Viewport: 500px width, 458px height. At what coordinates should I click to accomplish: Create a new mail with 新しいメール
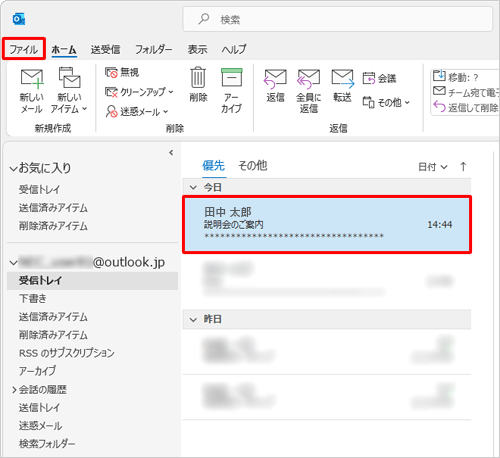(x=31, y=91)
